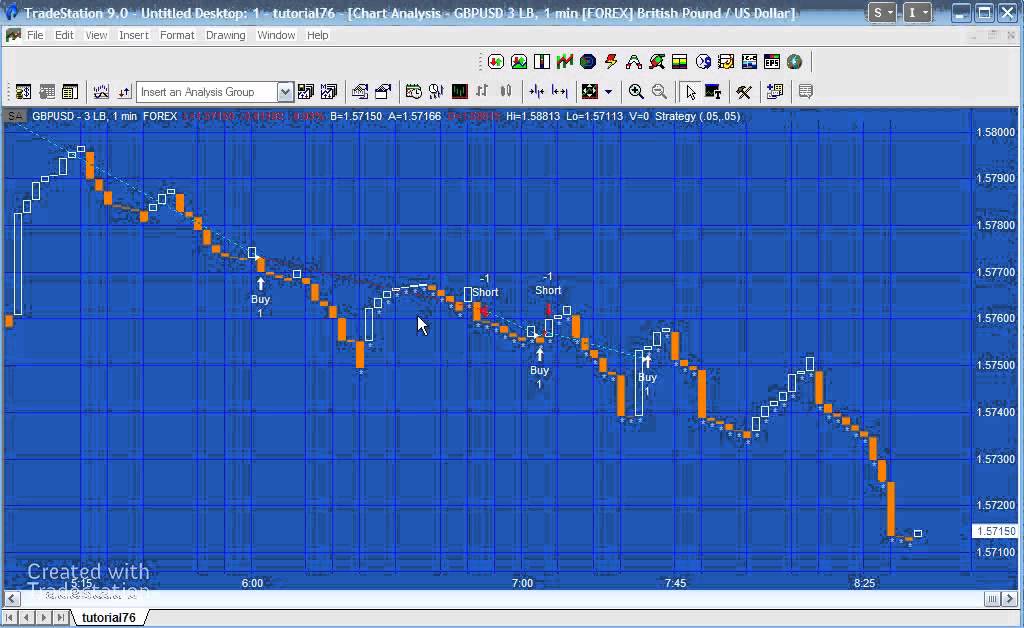This screenshot has width=1024, height=628.
Task: Switch to the candlestick chart type icon
Action: (x=505, y=91)
